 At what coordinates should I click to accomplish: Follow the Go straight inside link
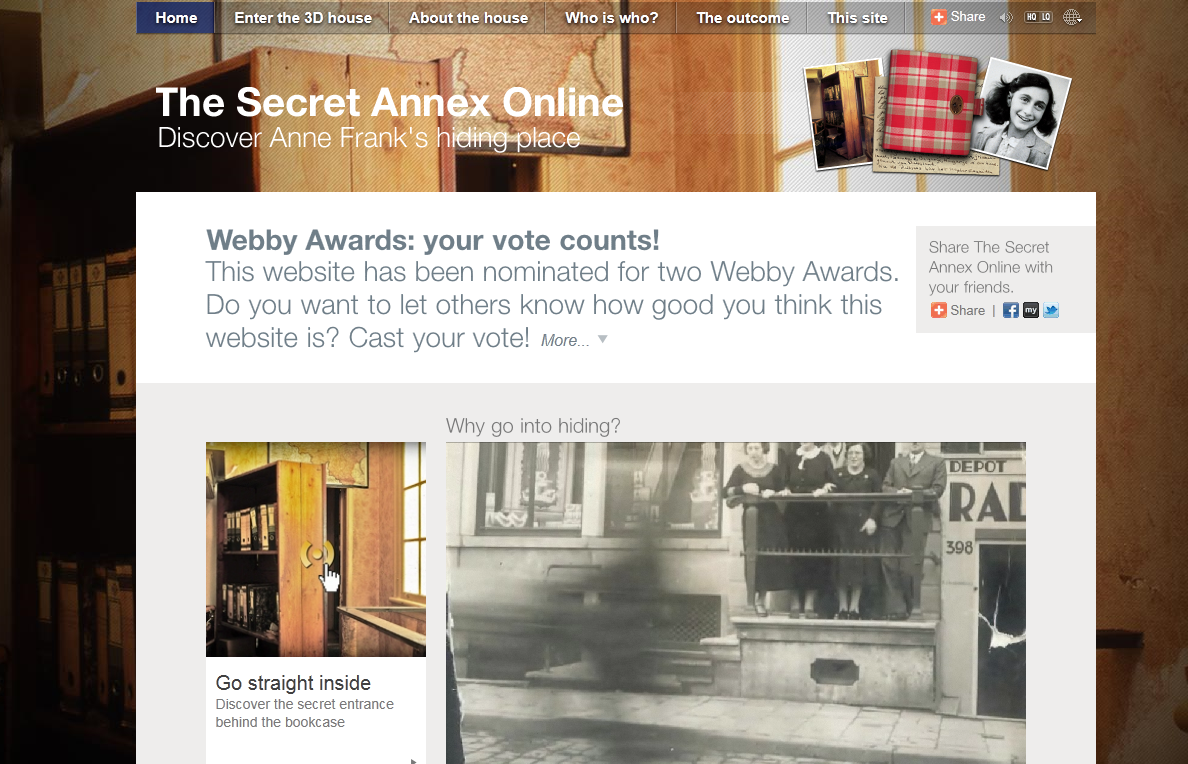pyautogui.click(x=293, y=683)
